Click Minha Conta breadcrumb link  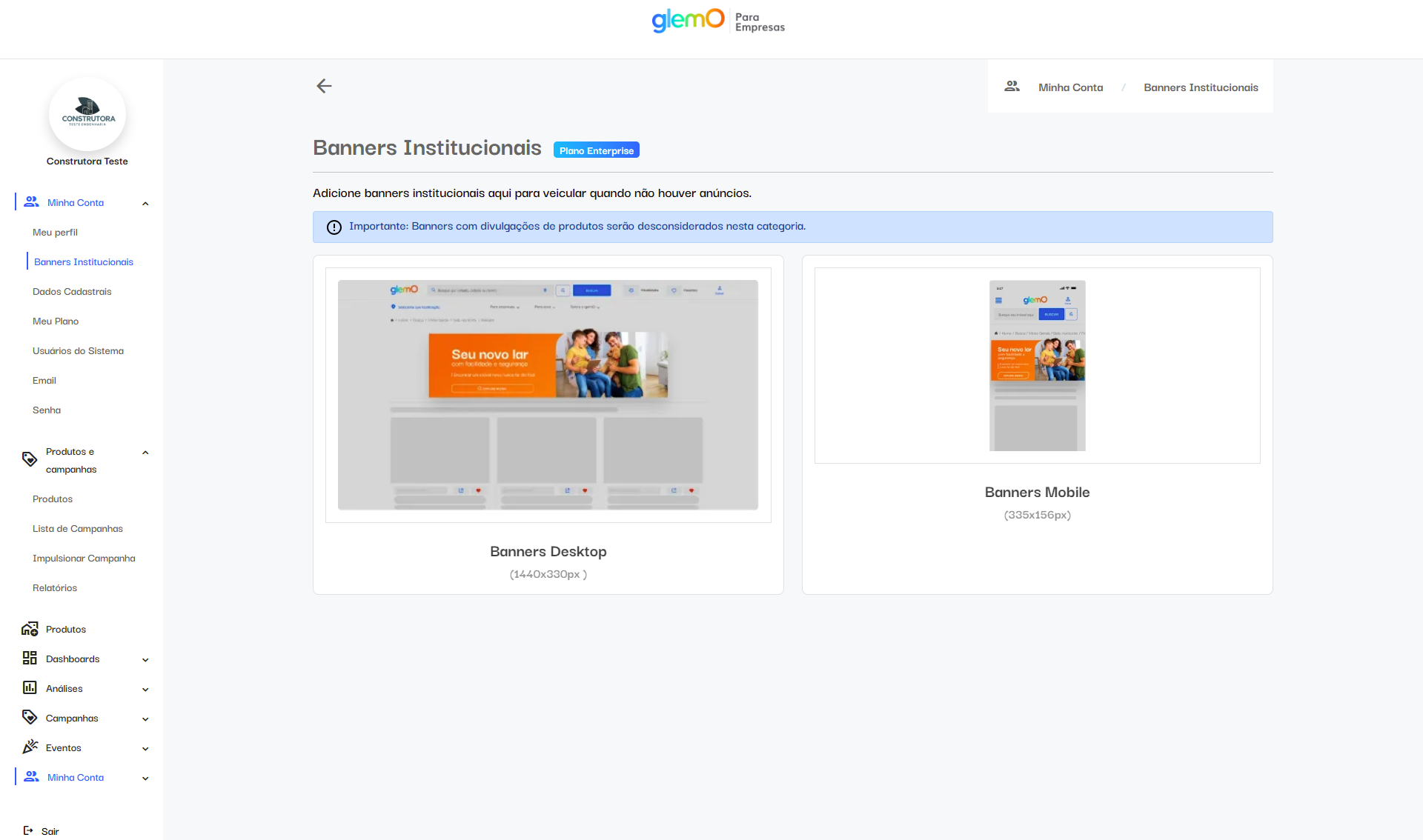click(x=1070, y=87)
